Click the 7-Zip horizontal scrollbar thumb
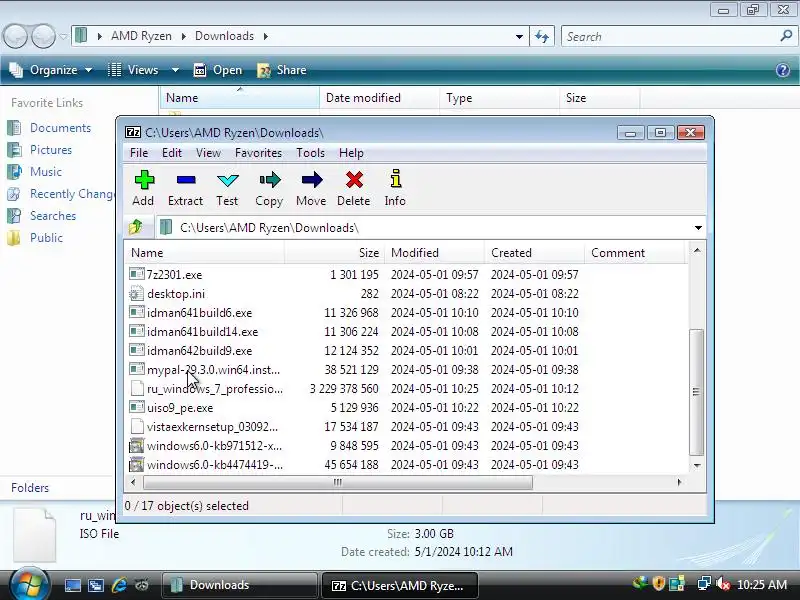Image resolution: width=800 pixels, height=600 pixels. tap(338, 482)
